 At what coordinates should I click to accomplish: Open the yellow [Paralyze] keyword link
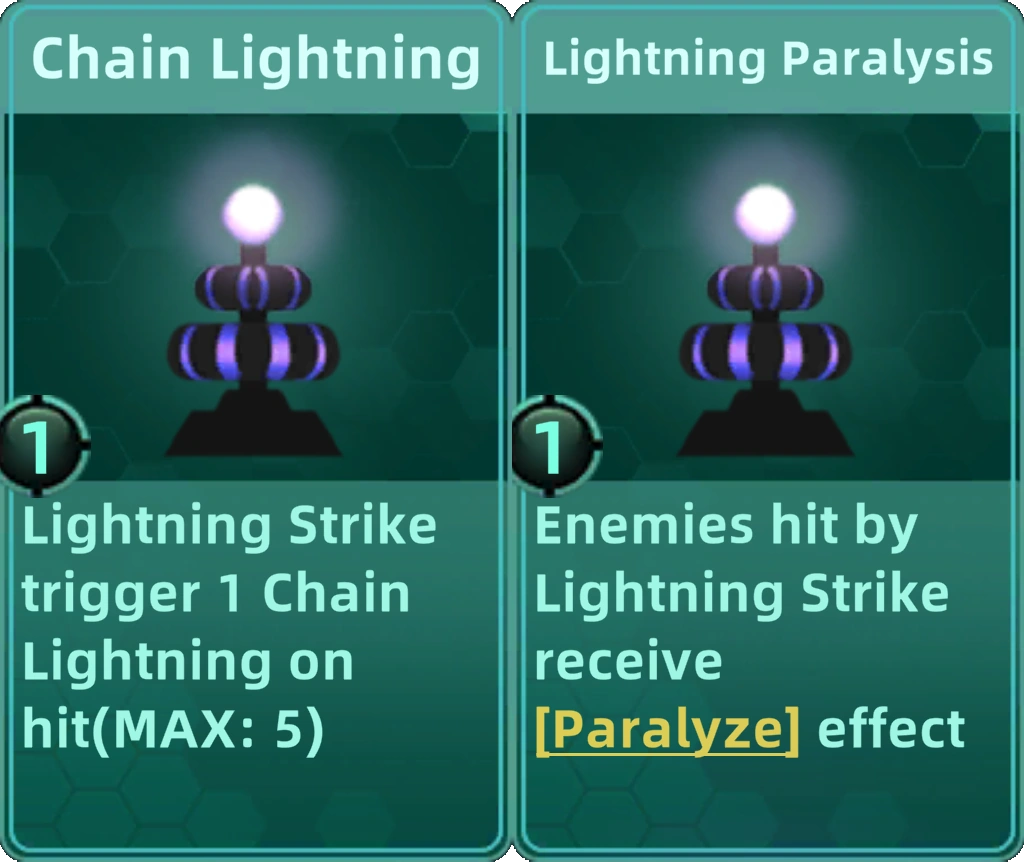[x=667, y=730]
